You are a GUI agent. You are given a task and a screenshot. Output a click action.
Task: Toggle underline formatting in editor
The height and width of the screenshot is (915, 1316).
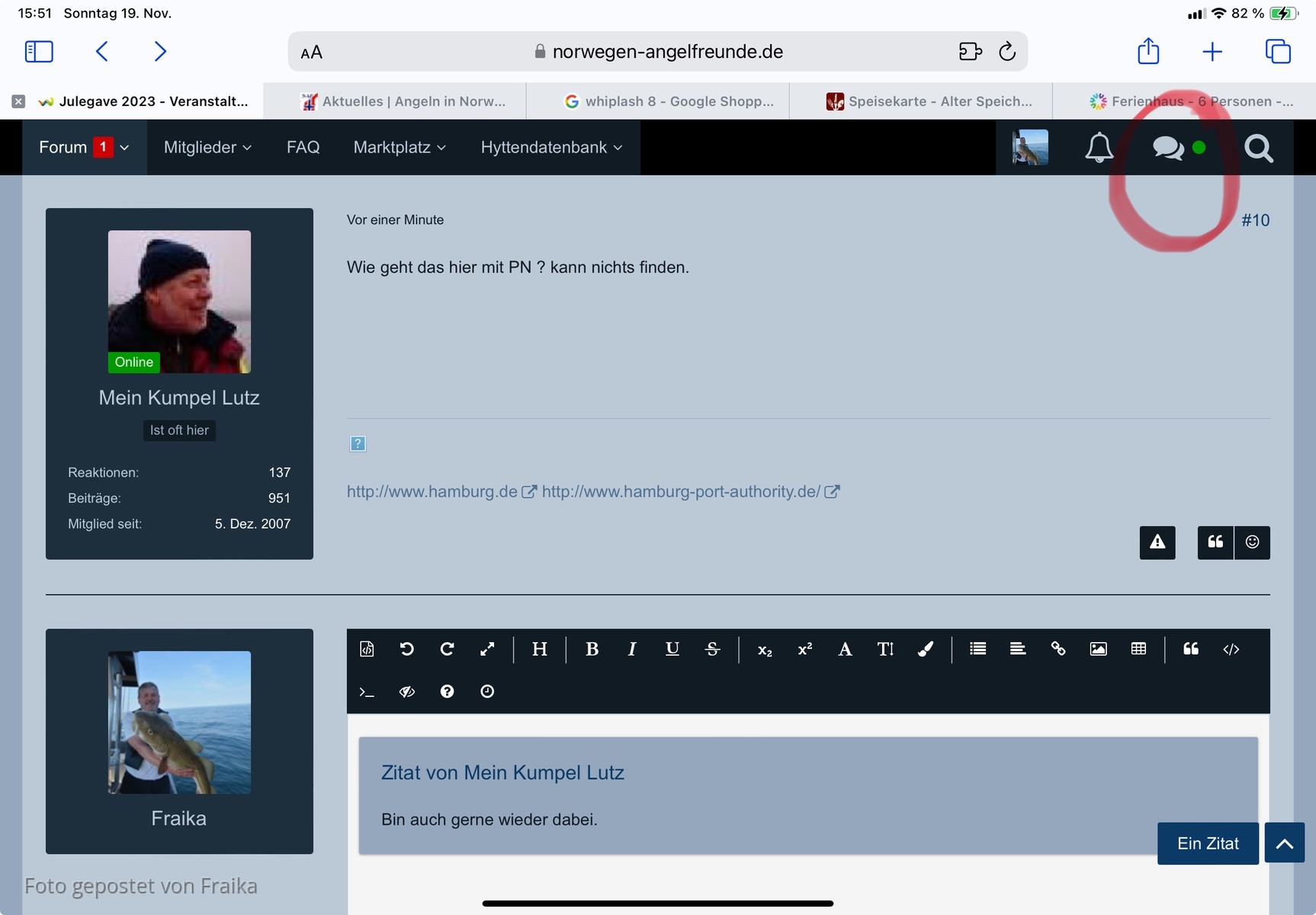(x=672, y=649)
